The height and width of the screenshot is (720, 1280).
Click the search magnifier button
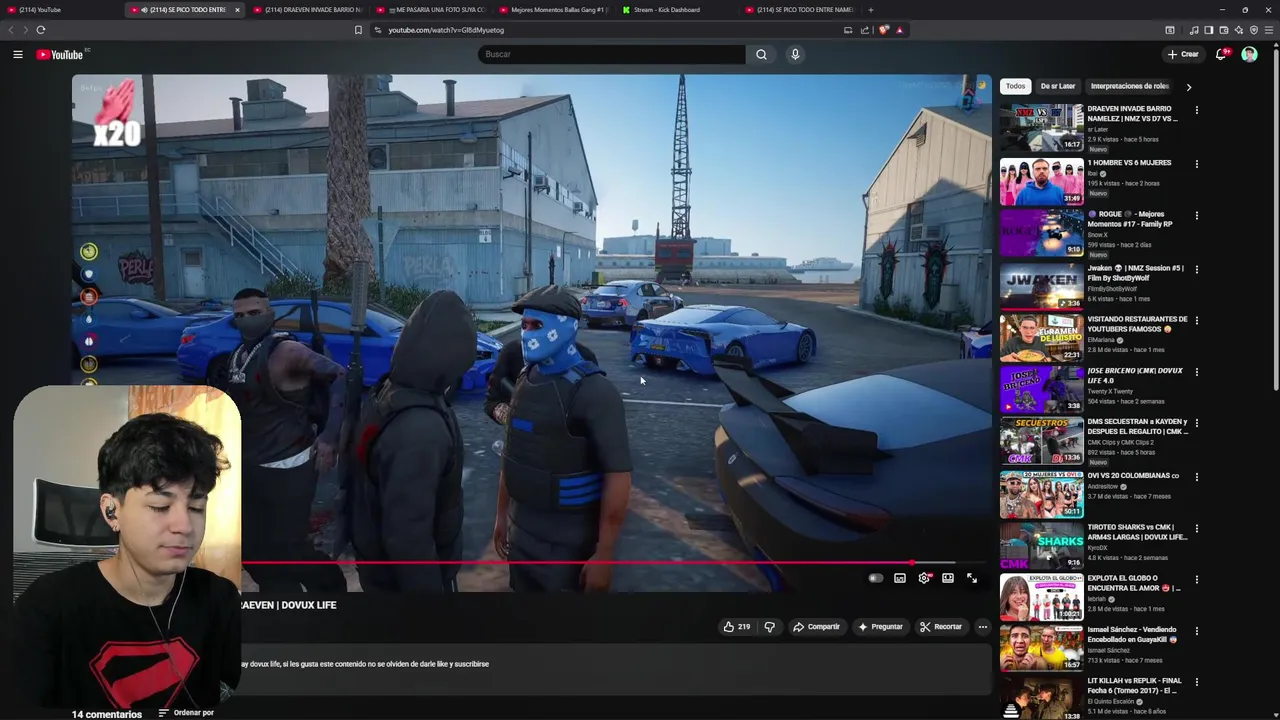point(761,54)
